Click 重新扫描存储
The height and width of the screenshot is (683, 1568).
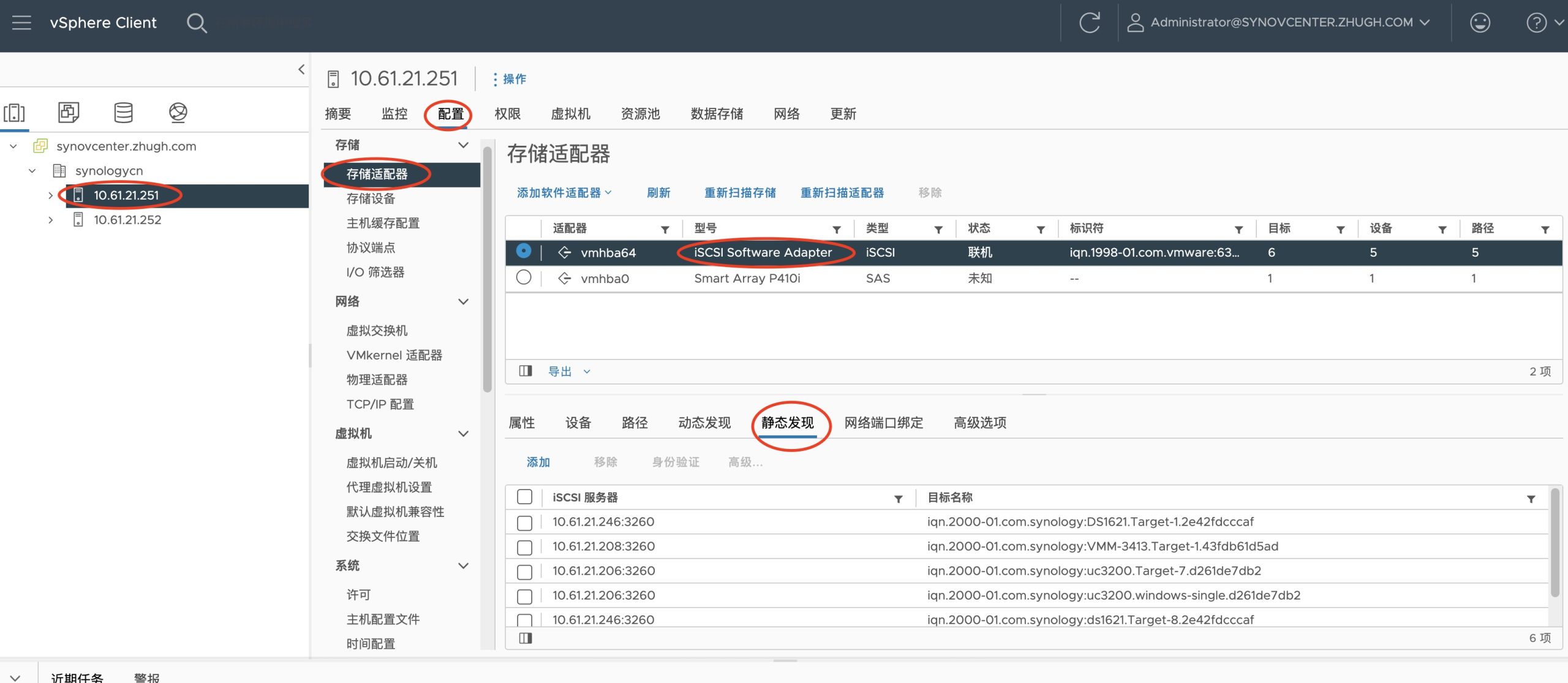740,193
